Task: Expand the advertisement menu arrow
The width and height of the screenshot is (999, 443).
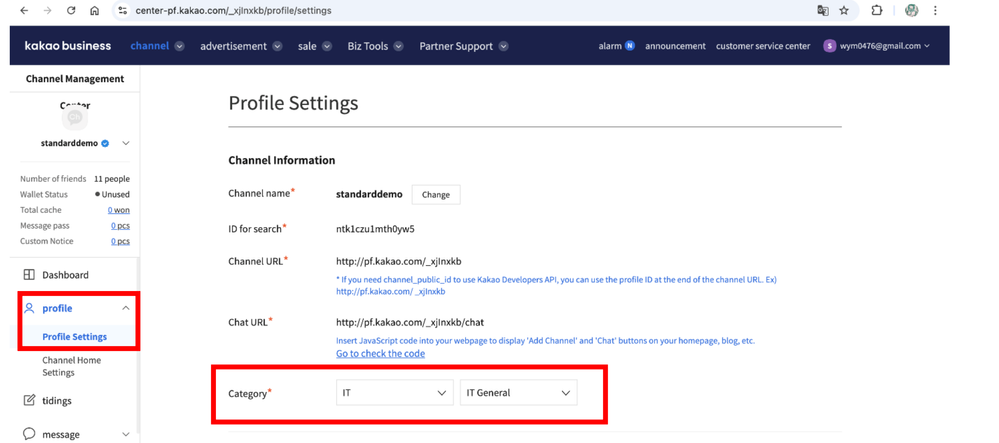Action: click(x=277, y=46)
